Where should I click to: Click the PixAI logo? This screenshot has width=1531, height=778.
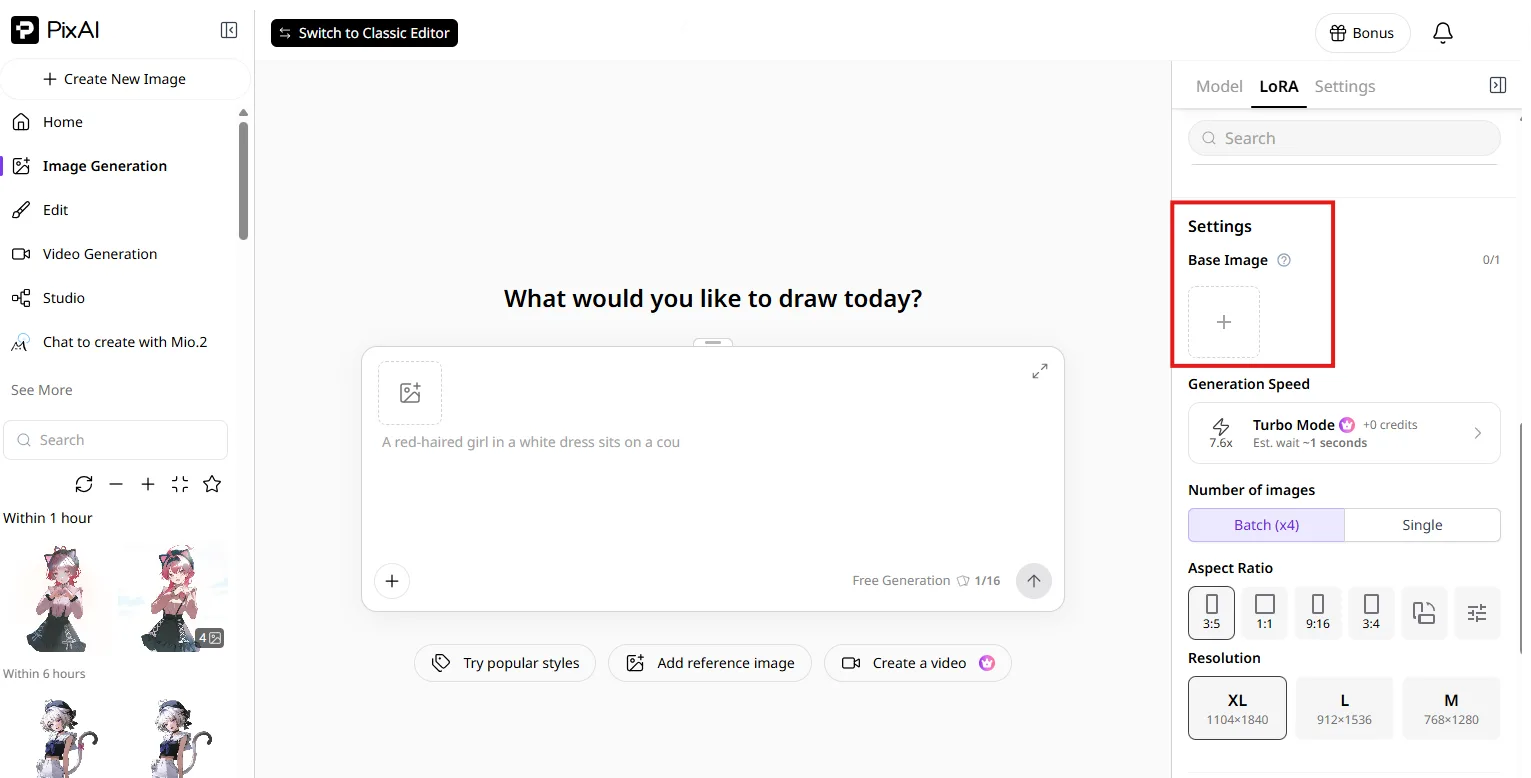click(x=55, y=30)
